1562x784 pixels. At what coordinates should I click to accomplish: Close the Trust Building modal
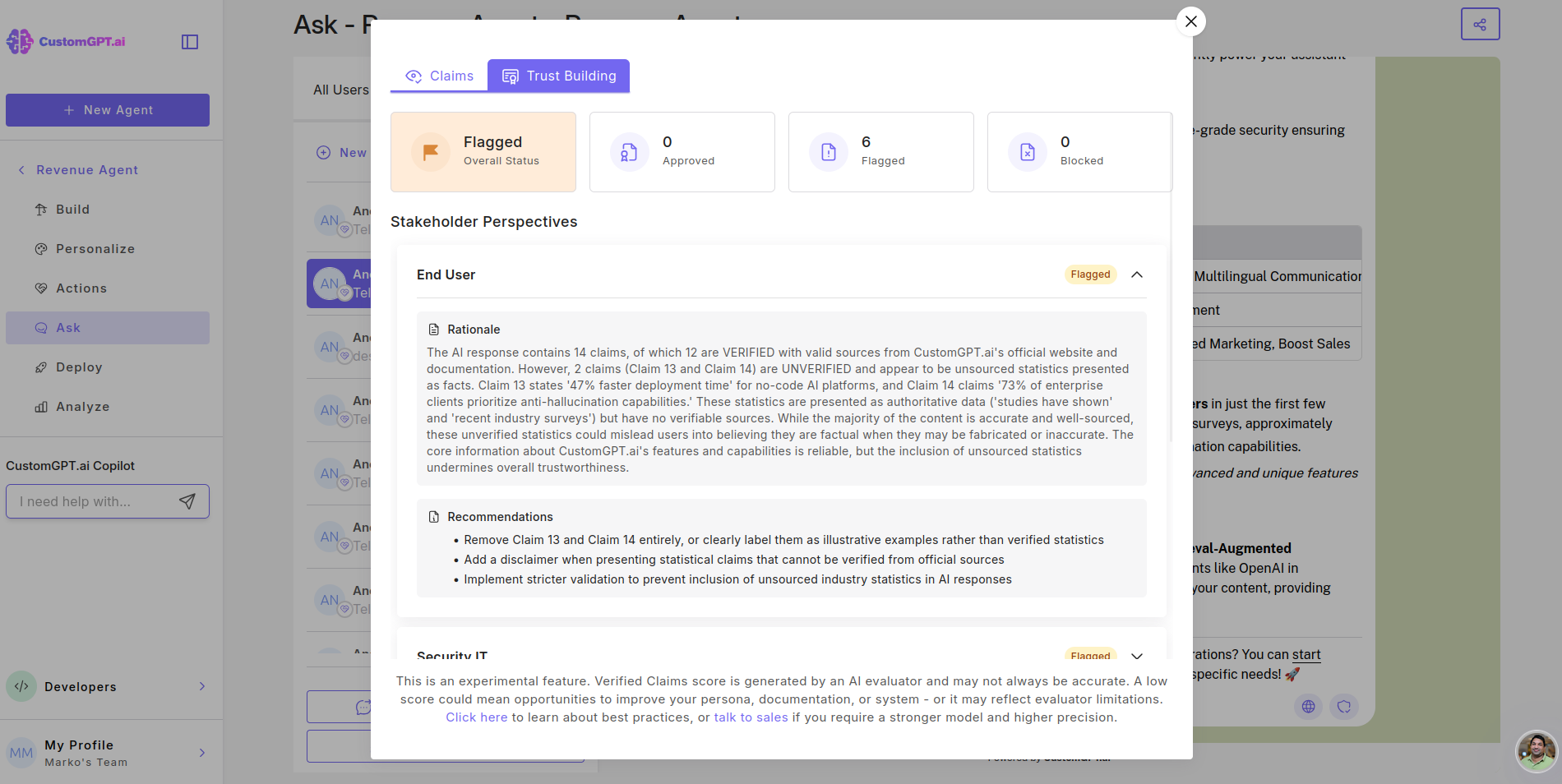1191,21
